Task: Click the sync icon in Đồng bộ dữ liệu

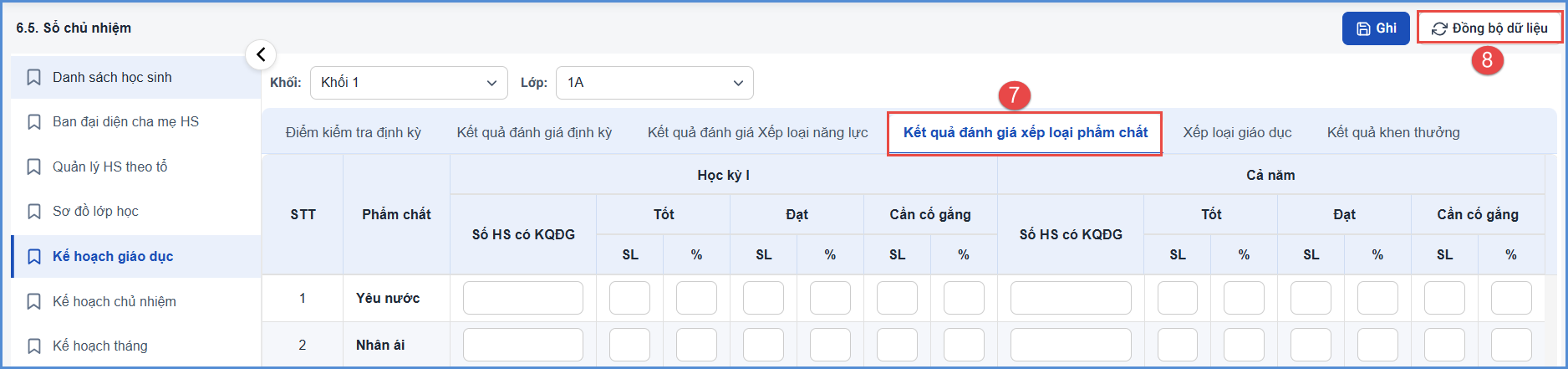Action: pos(1439,28)
